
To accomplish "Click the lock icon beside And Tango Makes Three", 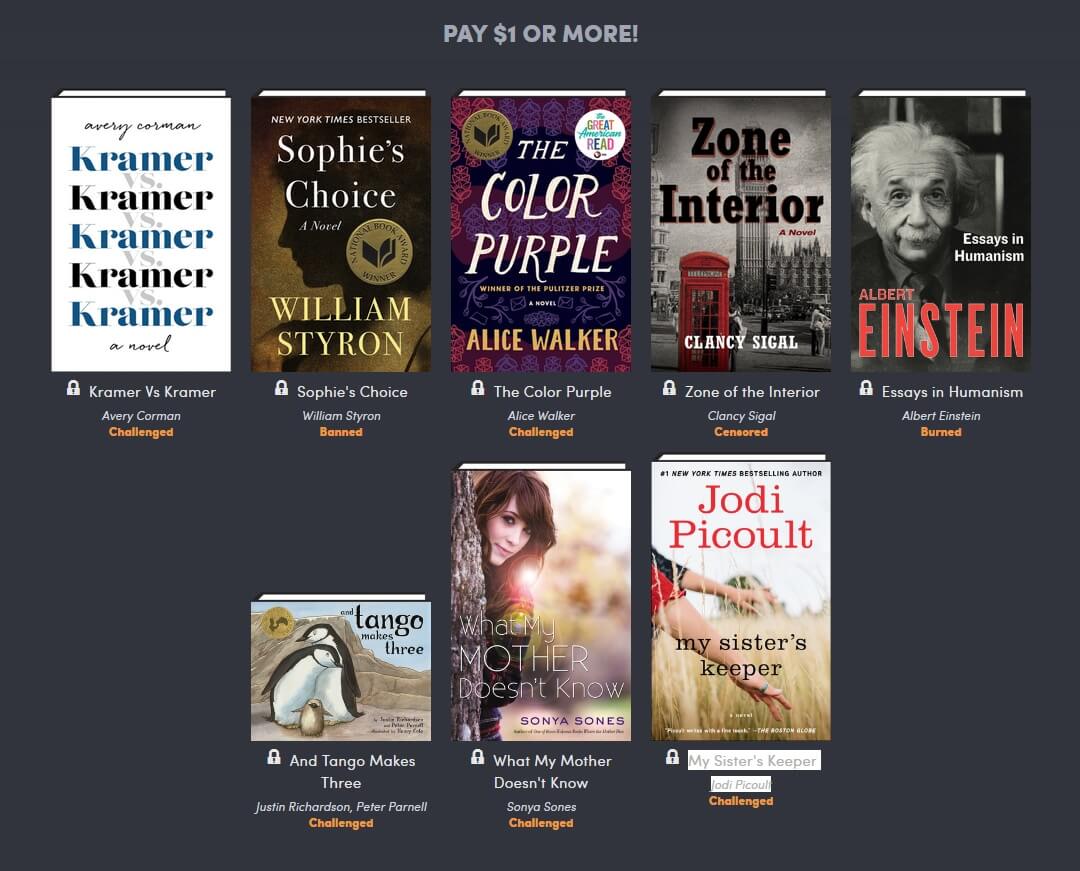I will [273, 757].
